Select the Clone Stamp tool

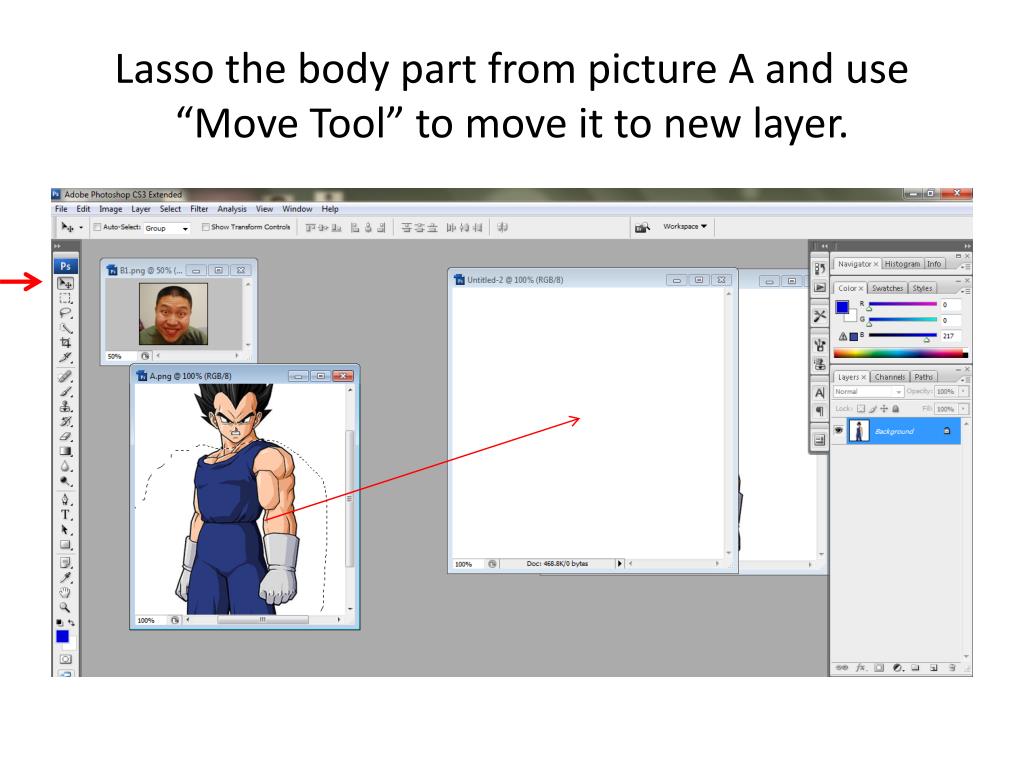click(x=65, y=406)
